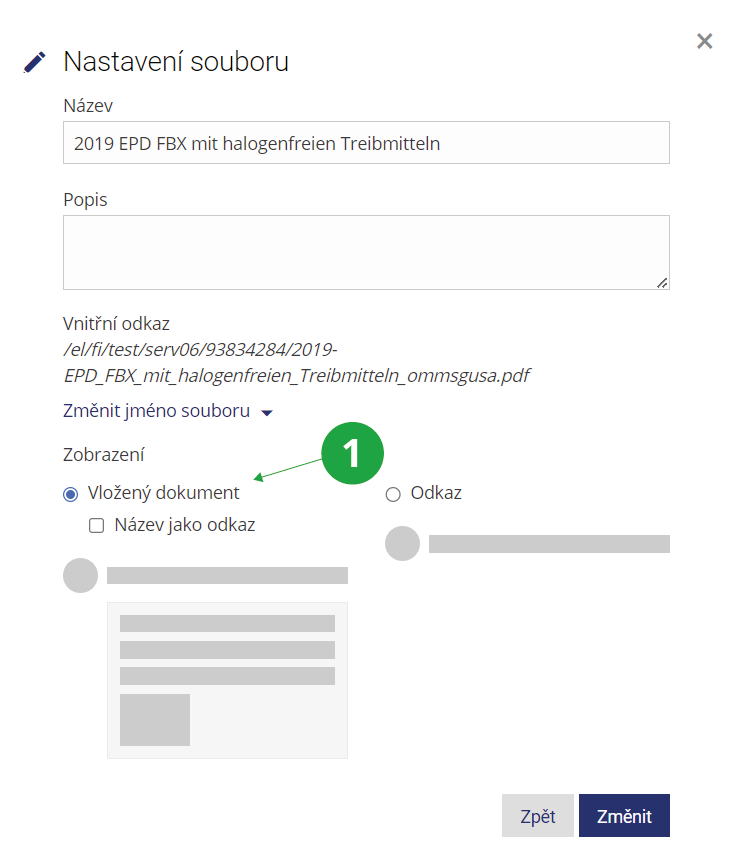Click the gray circle under Vložený dokument

click(80, 575)
